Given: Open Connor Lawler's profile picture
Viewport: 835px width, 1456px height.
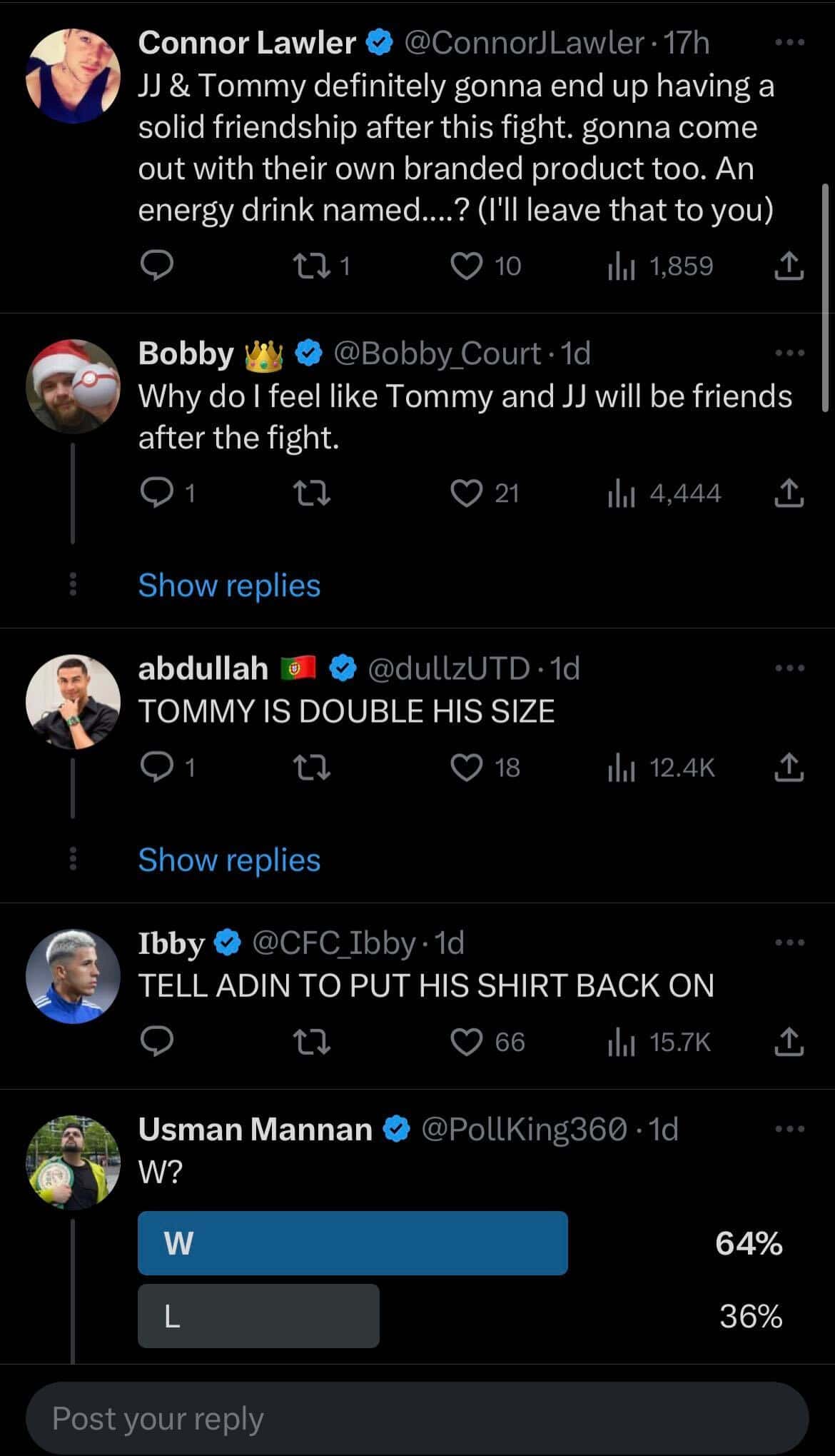Looking at the screenshot, I should pos(73,76).
